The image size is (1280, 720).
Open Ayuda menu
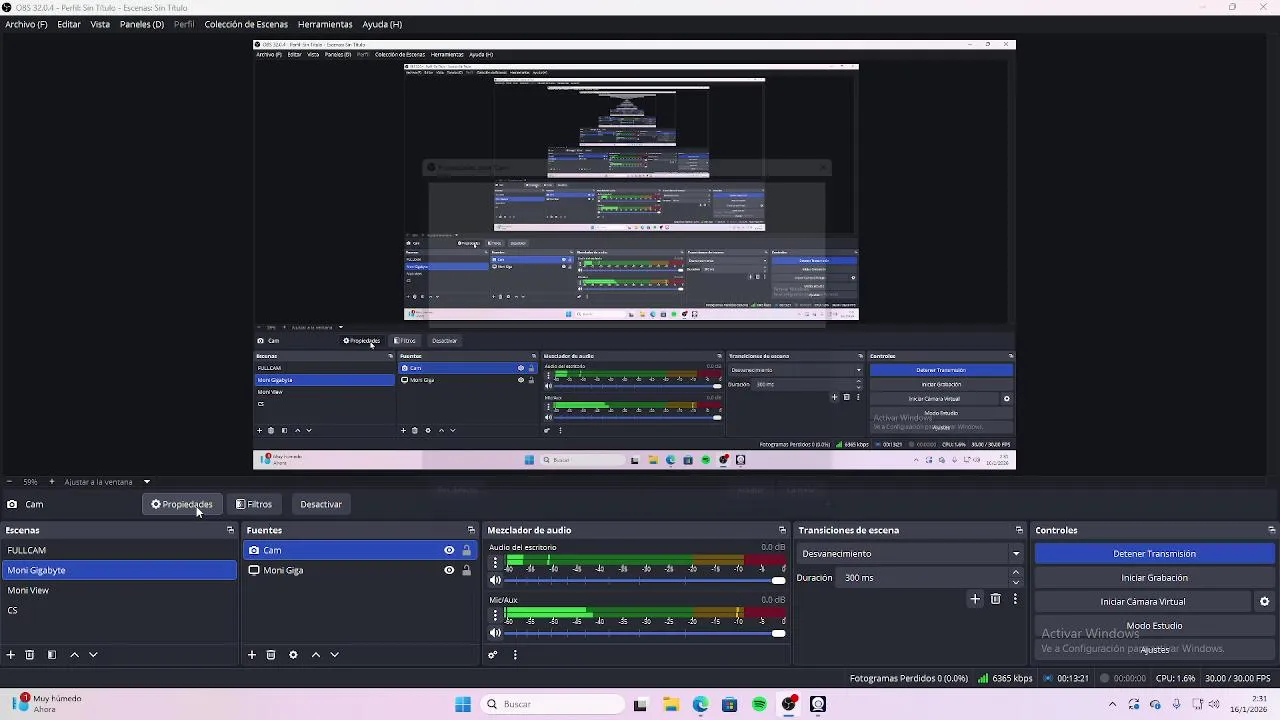[x=382, y=24]
